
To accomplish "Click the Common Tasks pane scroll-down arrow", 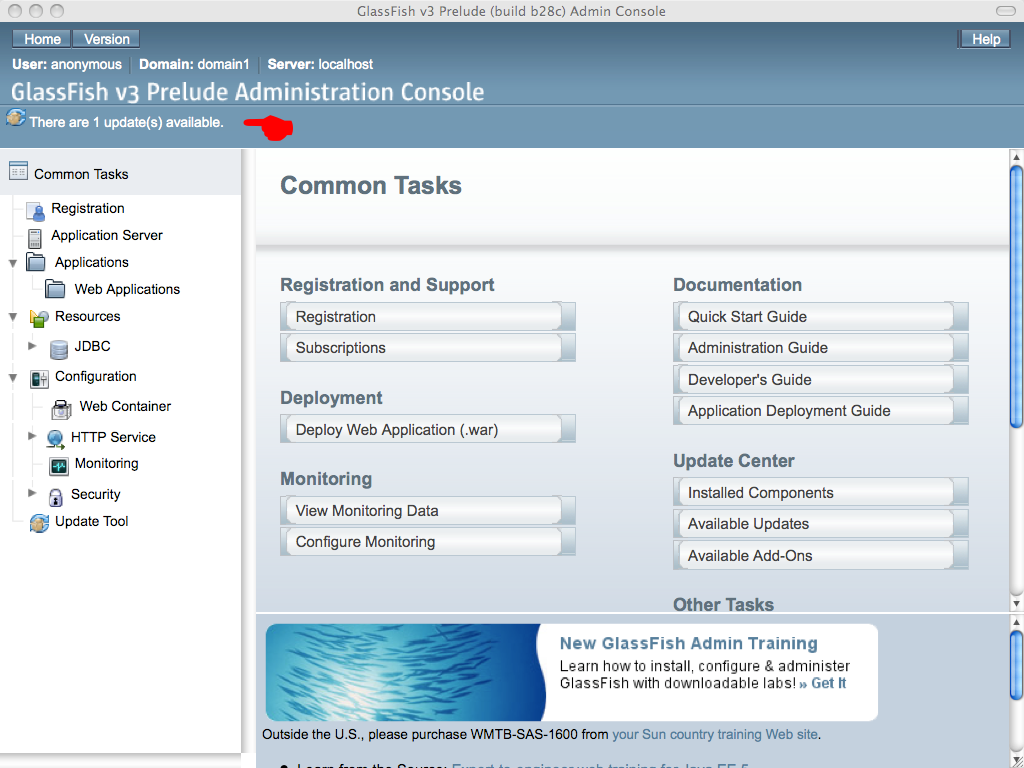I will [1016, 604].
